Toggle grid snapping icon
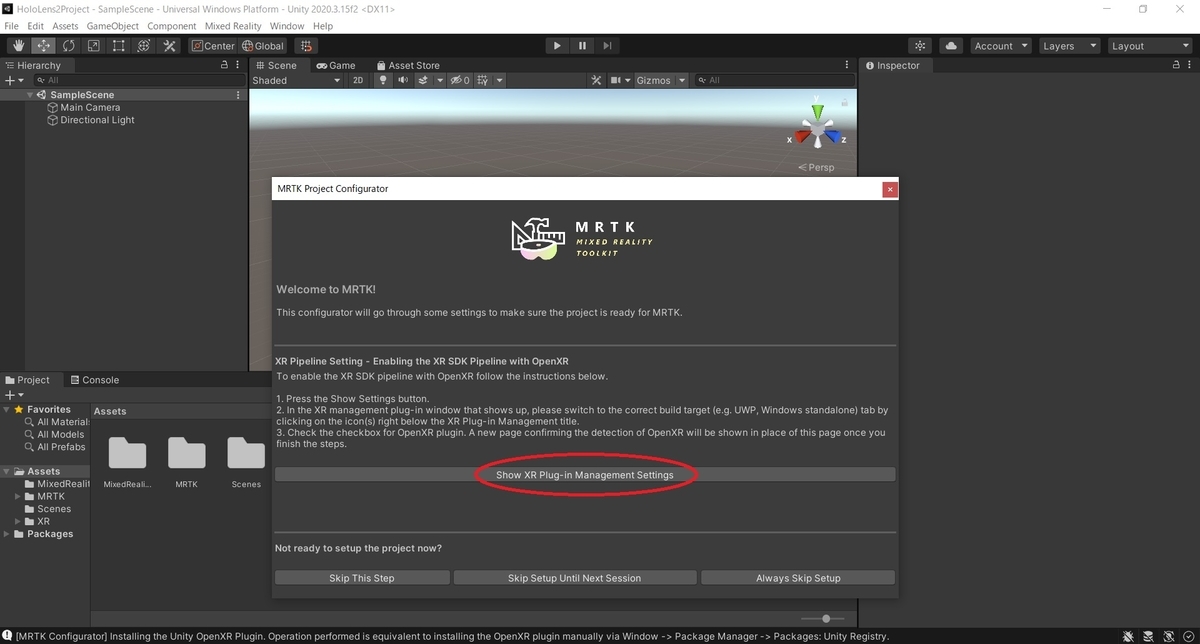The image size is (1200, 644). (306, 46)
